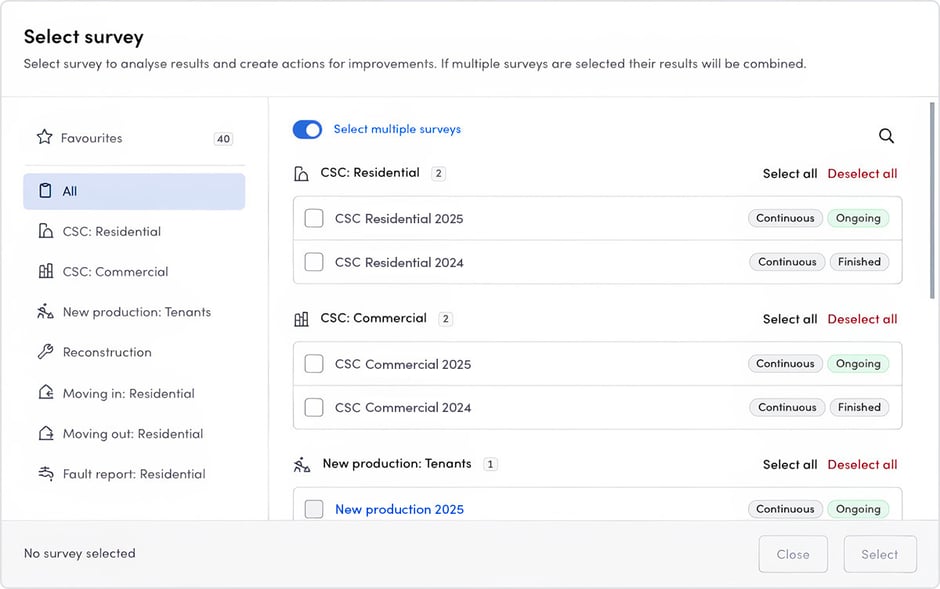Click the CSC Commercial 2025 survey name
The width and height of the screenshot is (940, 589).
tap(403, 364)
